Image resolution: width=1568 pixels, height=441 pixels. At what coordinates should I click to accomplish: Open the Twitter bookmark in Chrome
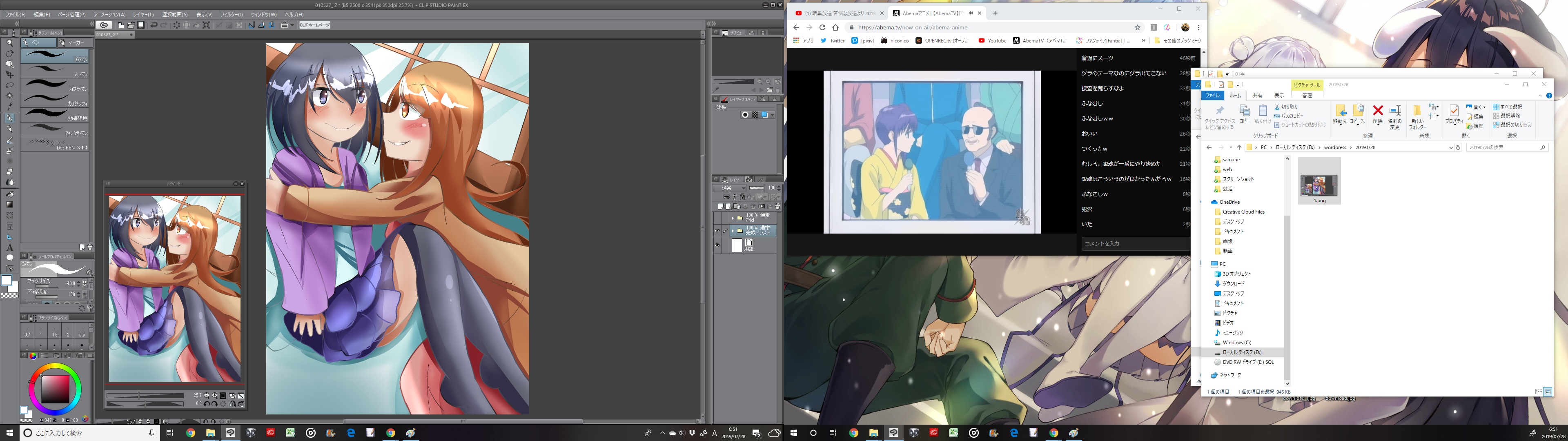tap(833, 41)
